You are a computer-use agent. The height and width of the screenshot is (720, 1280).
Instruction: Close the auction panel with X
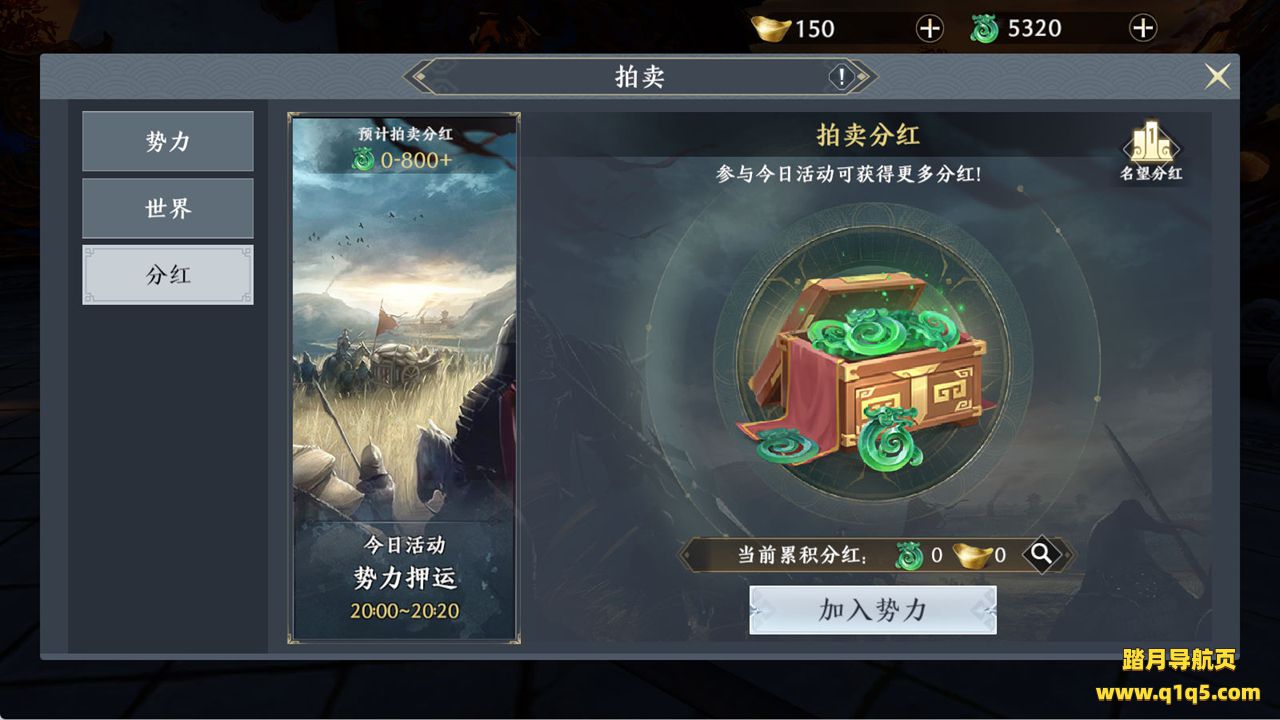pyautogui.click(x=1217, y=77)
